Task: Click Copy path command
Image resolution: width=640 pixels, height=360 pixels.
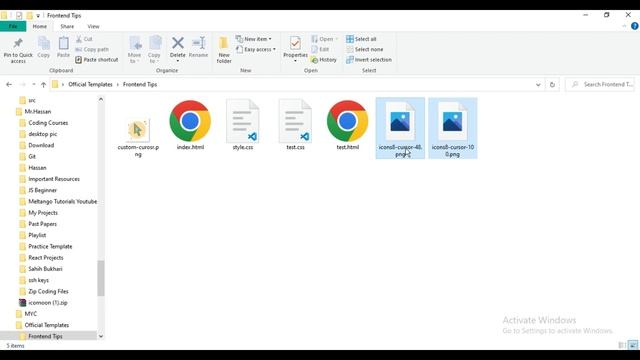Action: (92, 49)
